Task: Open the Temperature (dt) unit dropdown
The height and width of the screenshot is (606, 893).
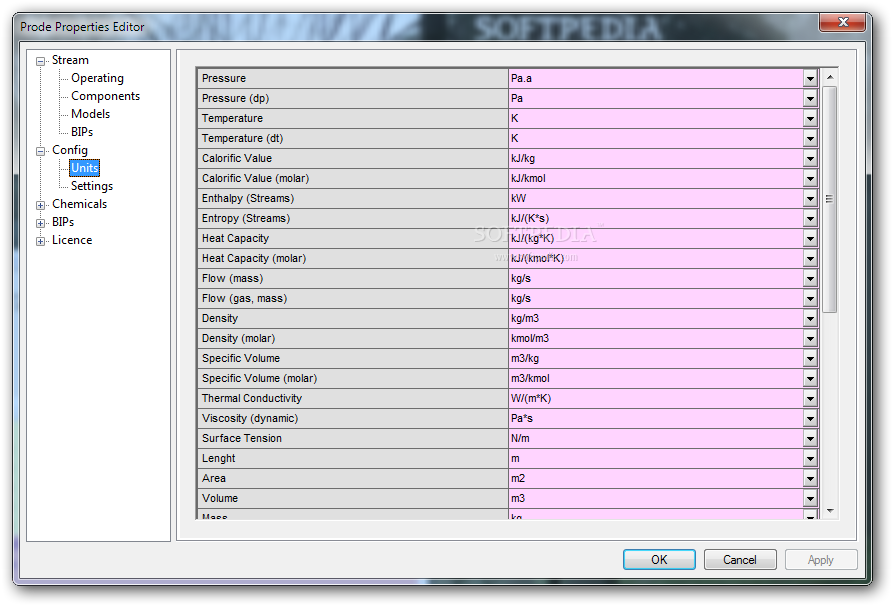Action: point(810,138)
